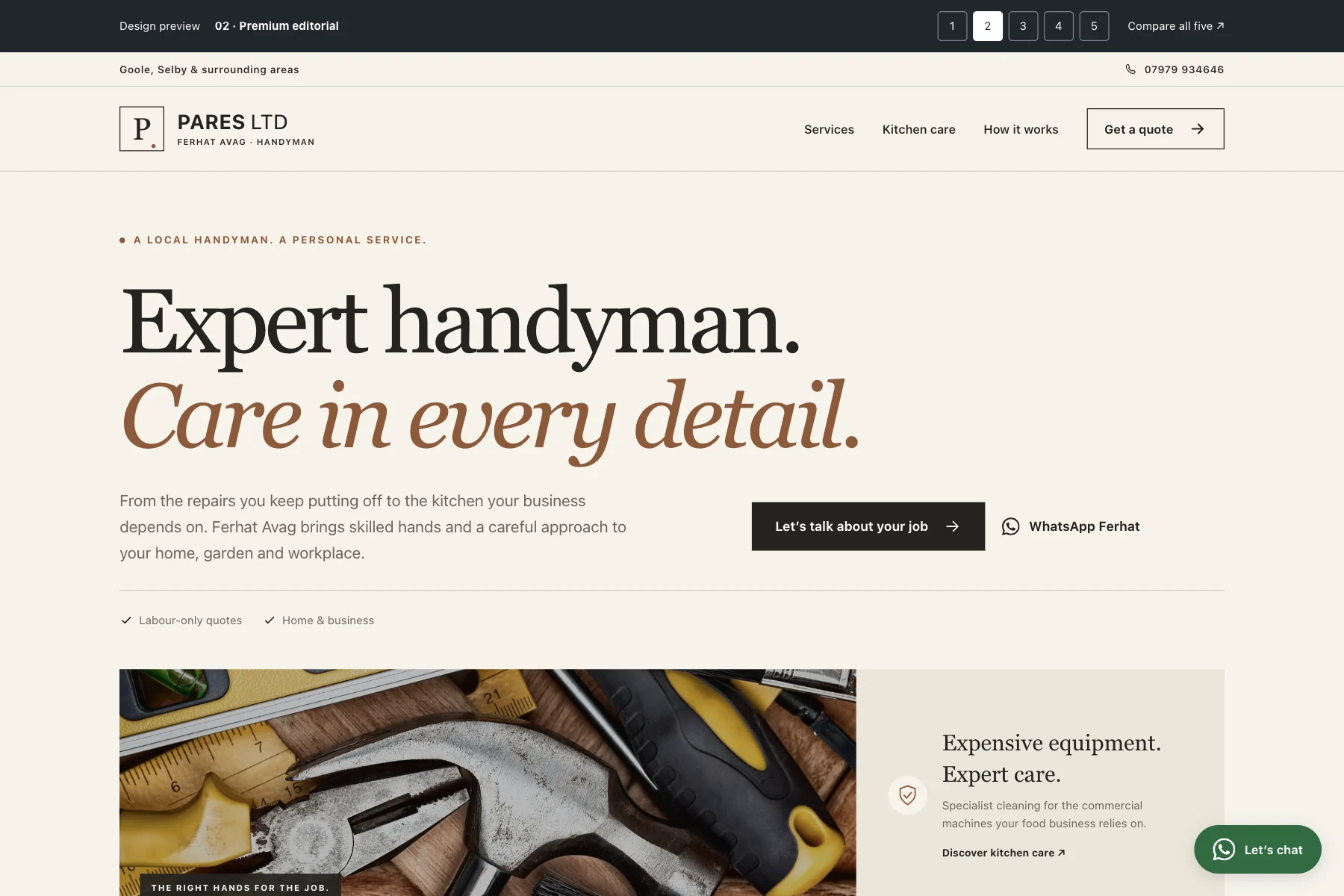Click arrow in Let's talk about your job
The image size is (1344, 896).
952,526
